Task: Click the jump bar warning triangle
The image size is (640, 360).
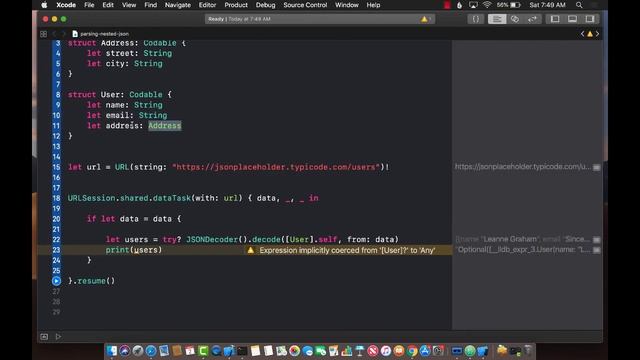Action: coord(590,34)
